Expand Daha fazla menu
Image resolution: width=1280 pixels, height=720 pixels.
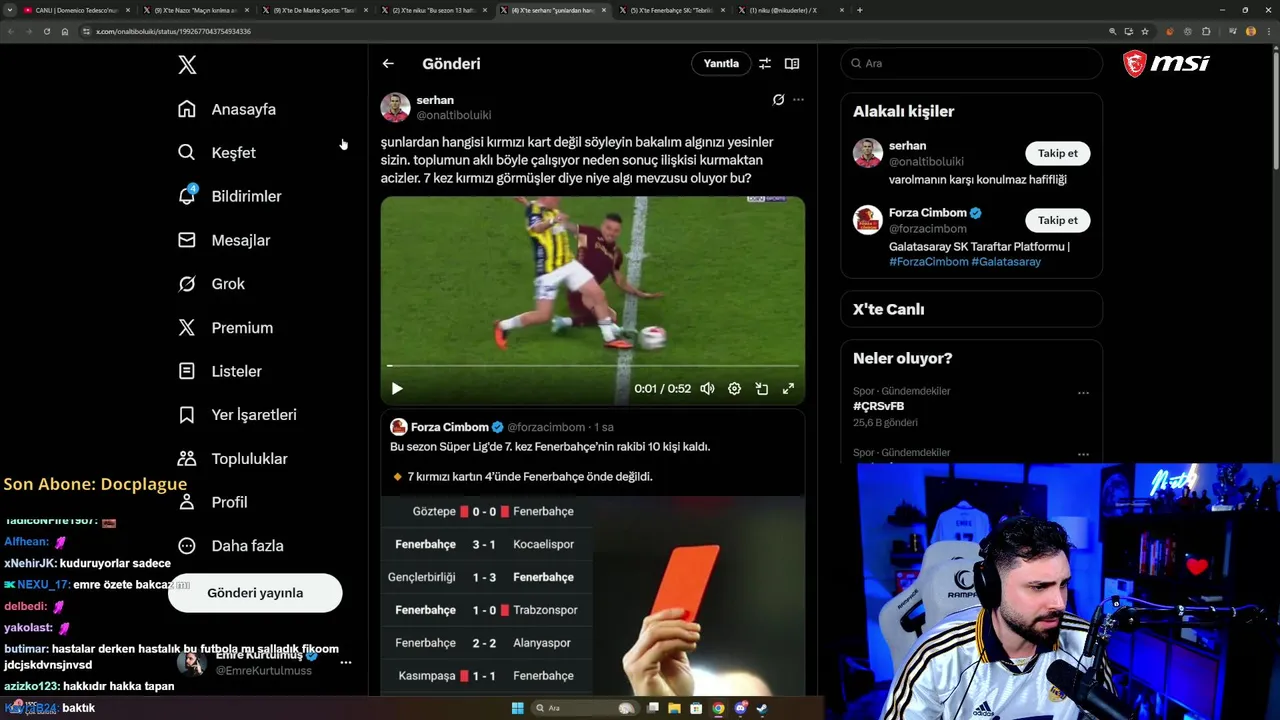click(230, 546)
